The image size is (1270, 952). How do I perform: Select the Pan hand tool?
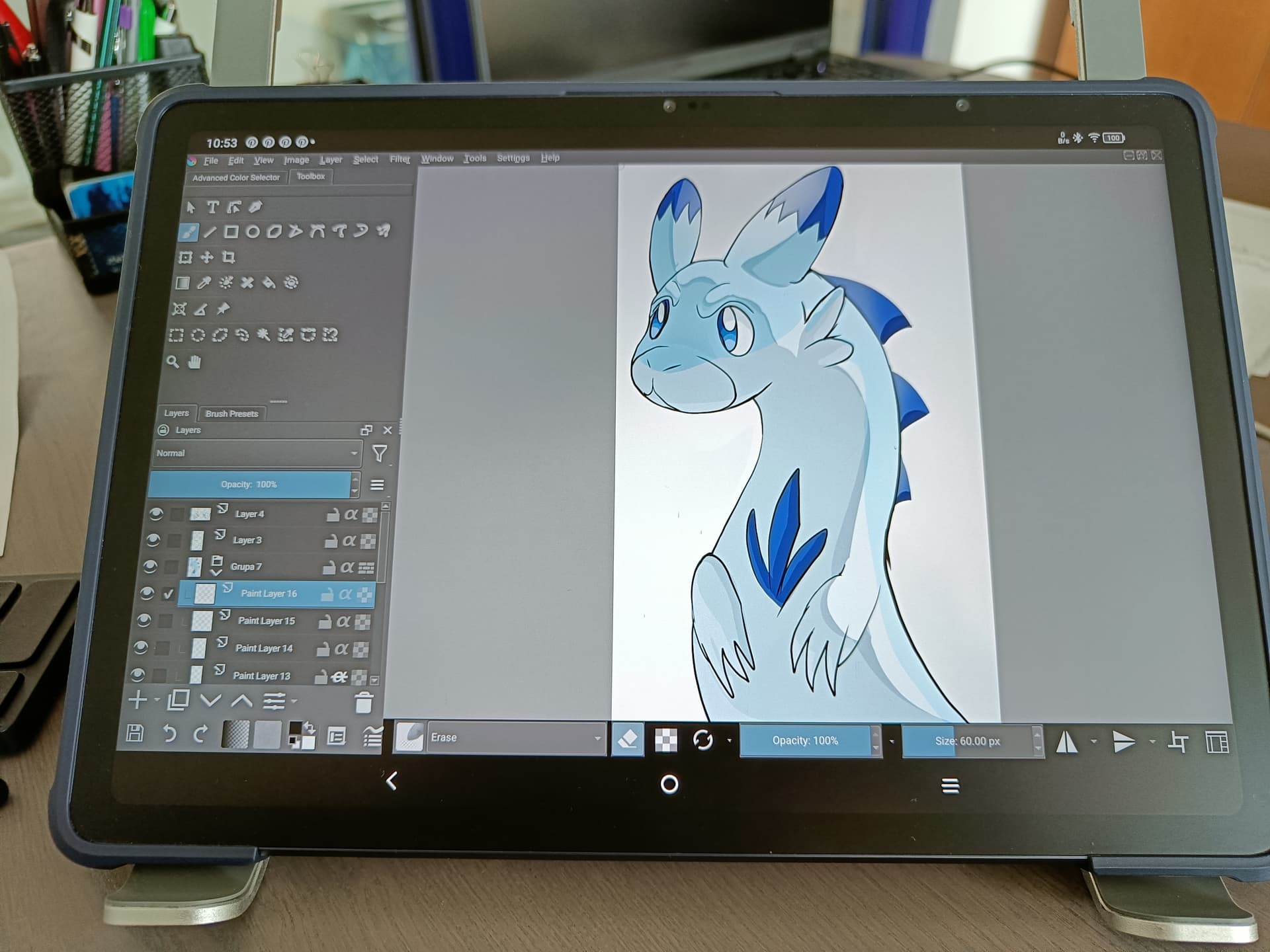pyautogui.click(x=194, y=362)
